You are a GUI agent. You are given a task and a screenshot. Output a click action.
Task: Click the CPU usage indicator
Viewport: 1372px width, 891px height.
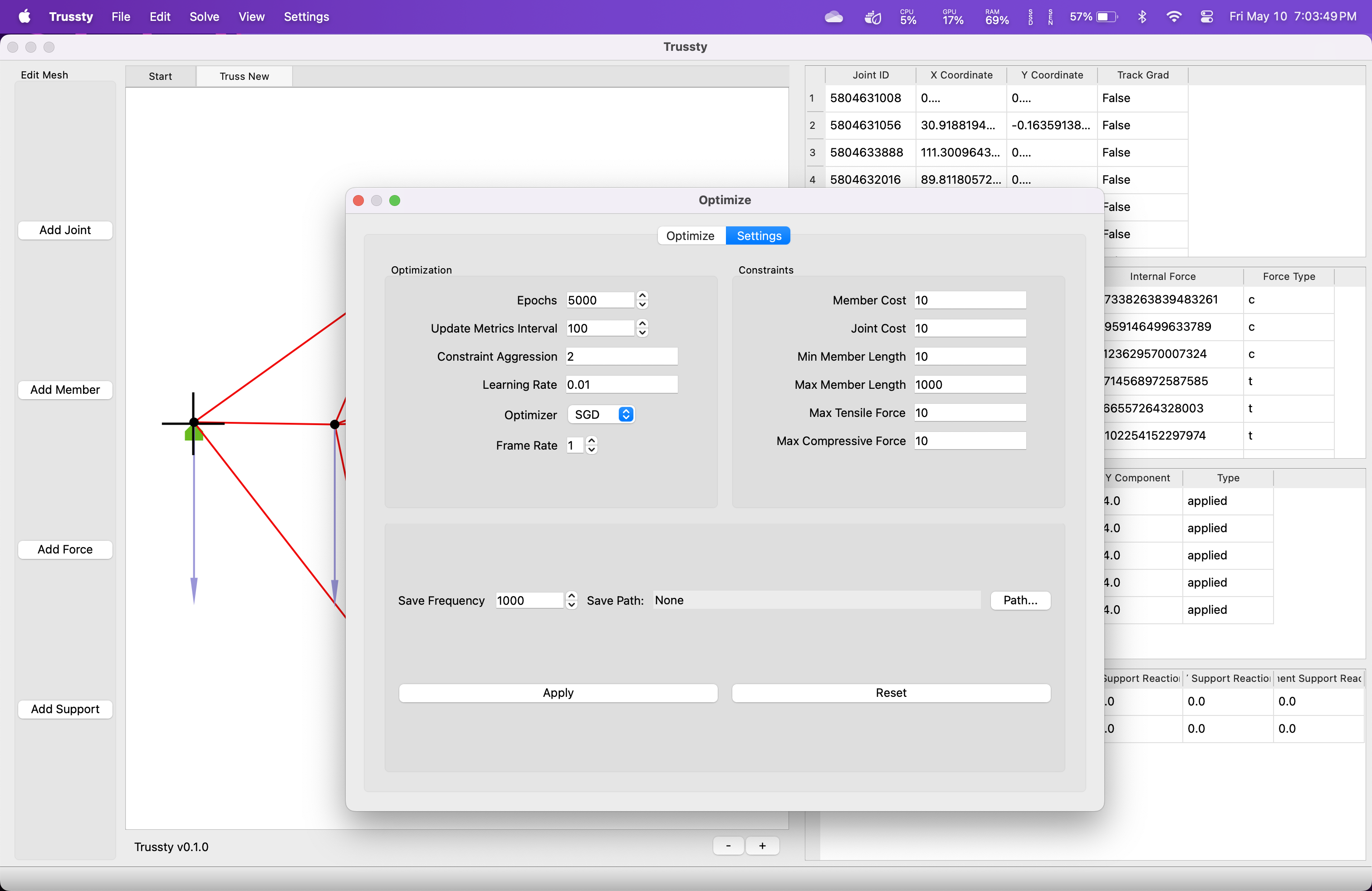[x=908, y=17]
